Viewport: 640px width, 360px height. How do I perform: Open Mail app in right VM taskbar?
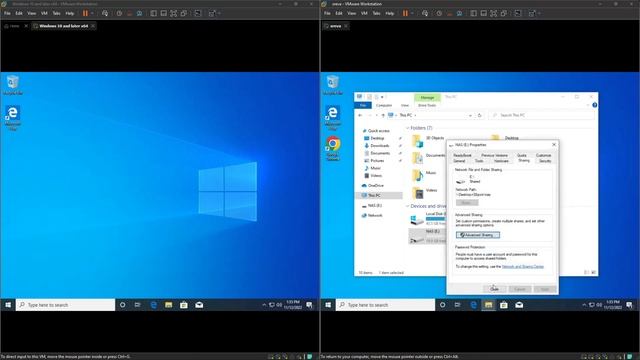tap(519, 305)
